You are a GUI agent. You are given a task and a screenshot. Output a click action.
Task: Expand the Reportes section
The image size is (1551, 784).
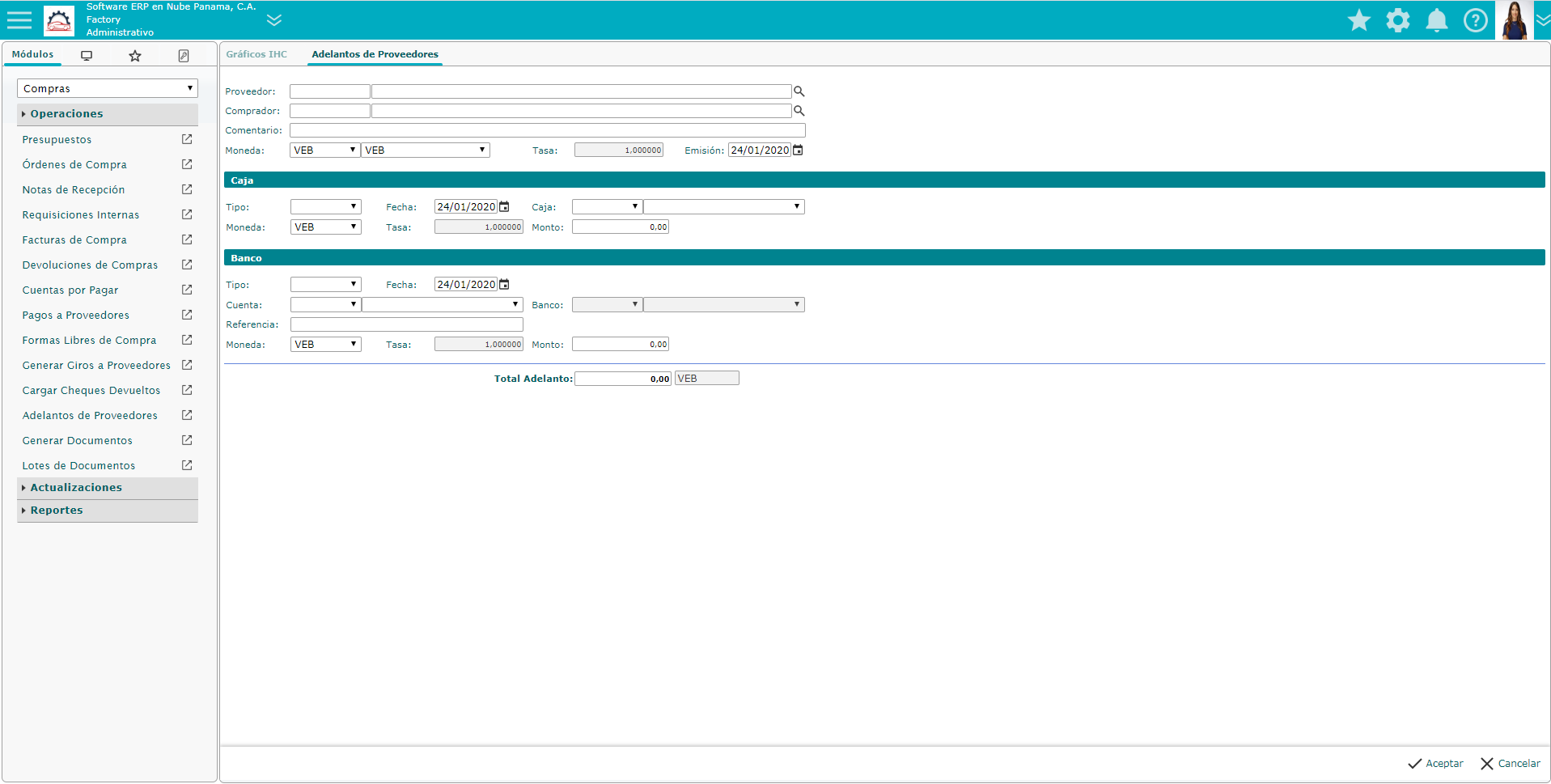tap(57, 511)
